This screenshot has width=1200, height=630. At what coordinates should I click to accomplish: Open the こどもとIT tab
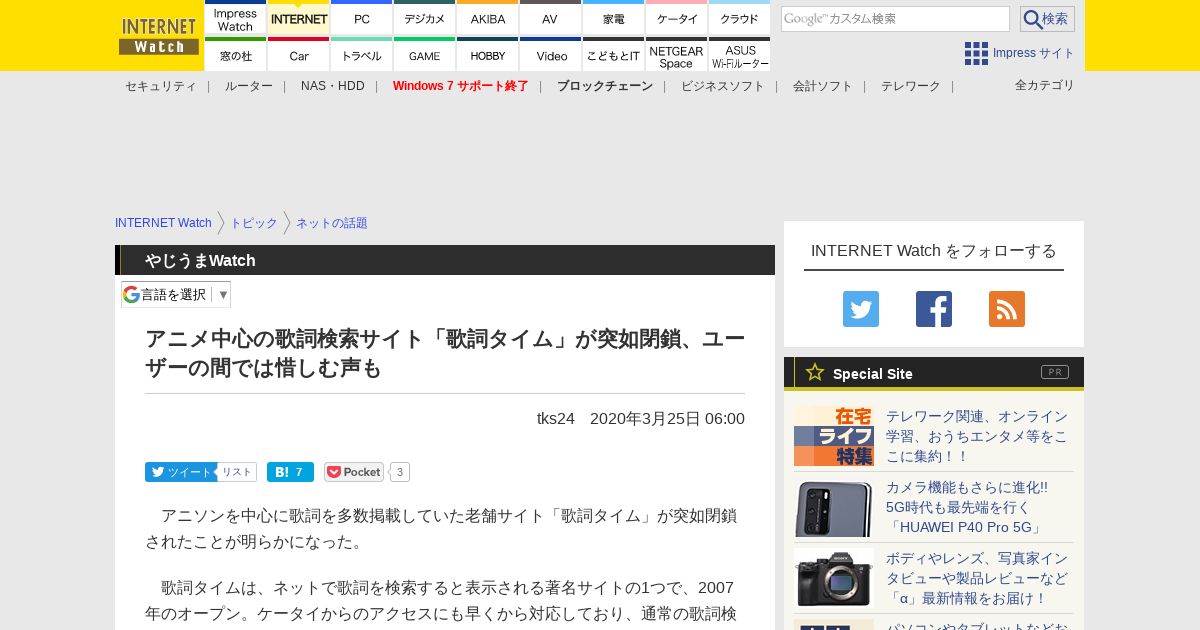pyautogui.click(x=613, y=55)
